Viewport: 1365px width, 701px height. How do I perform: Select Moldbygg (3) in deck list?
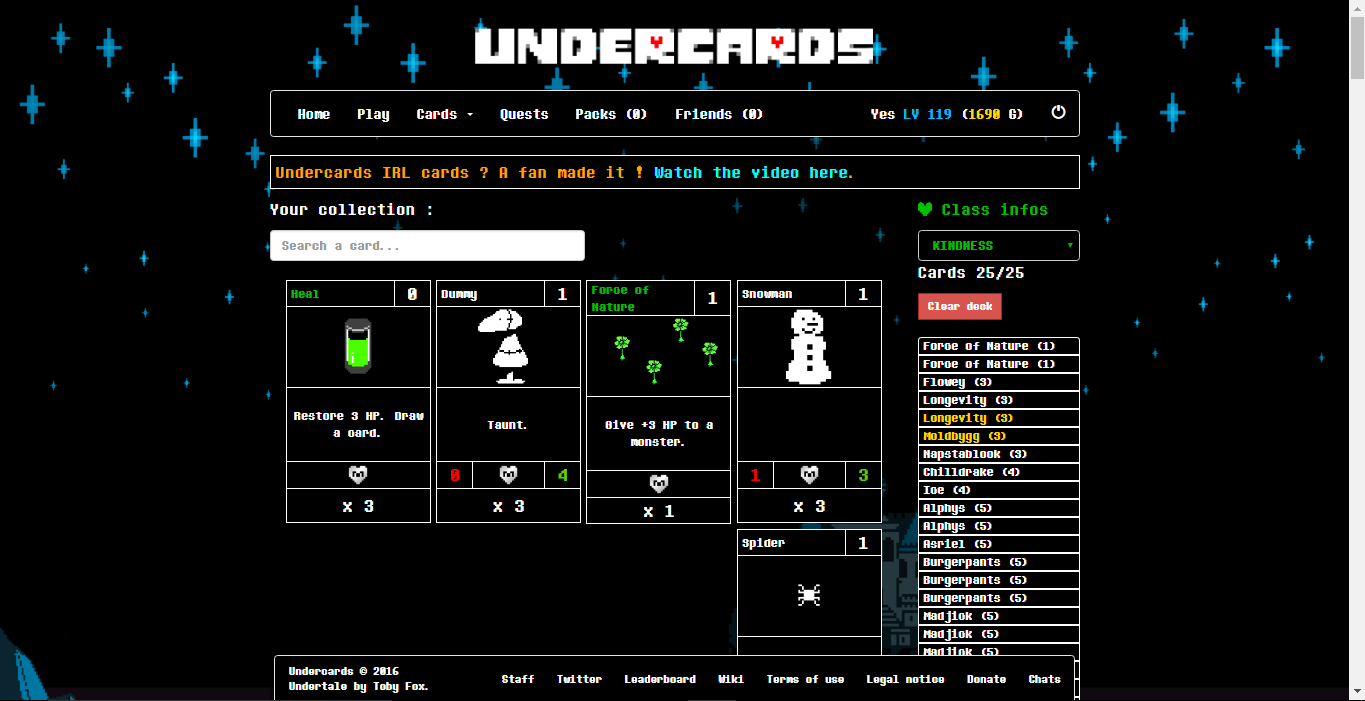tap(999, 436)
